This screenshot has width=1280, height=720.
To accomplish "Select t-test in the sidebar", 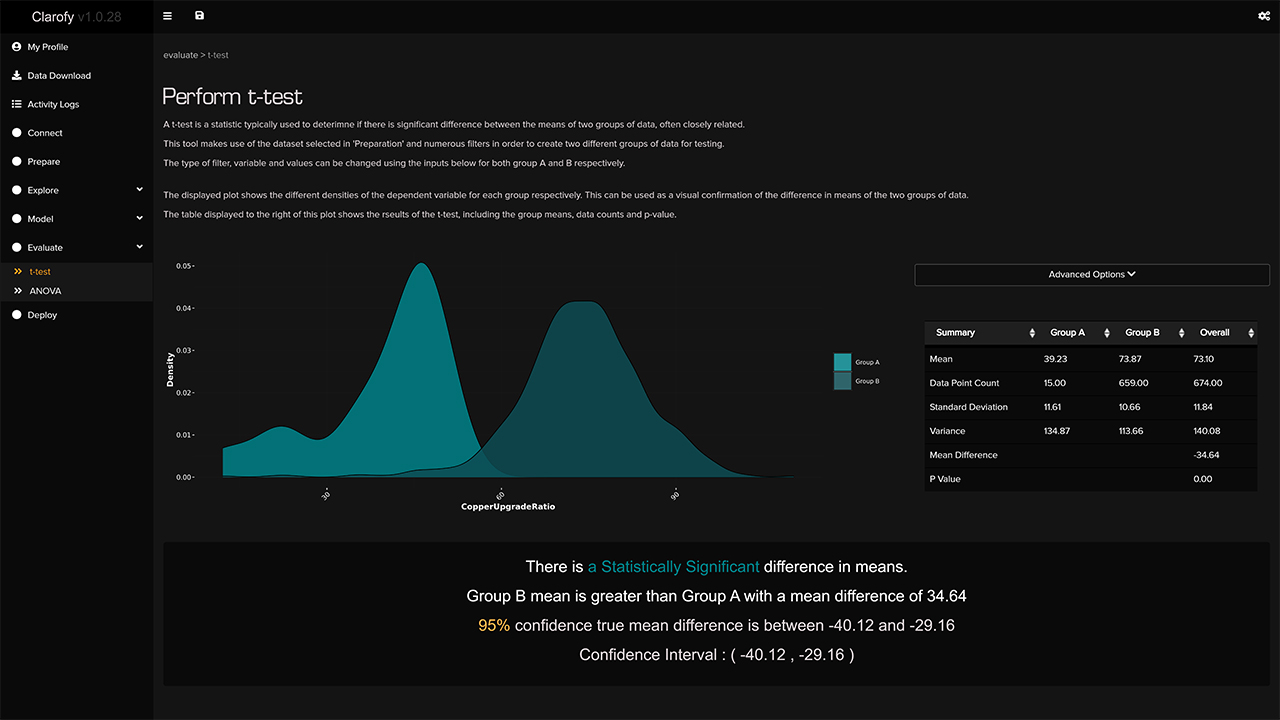I will point(40,272).
